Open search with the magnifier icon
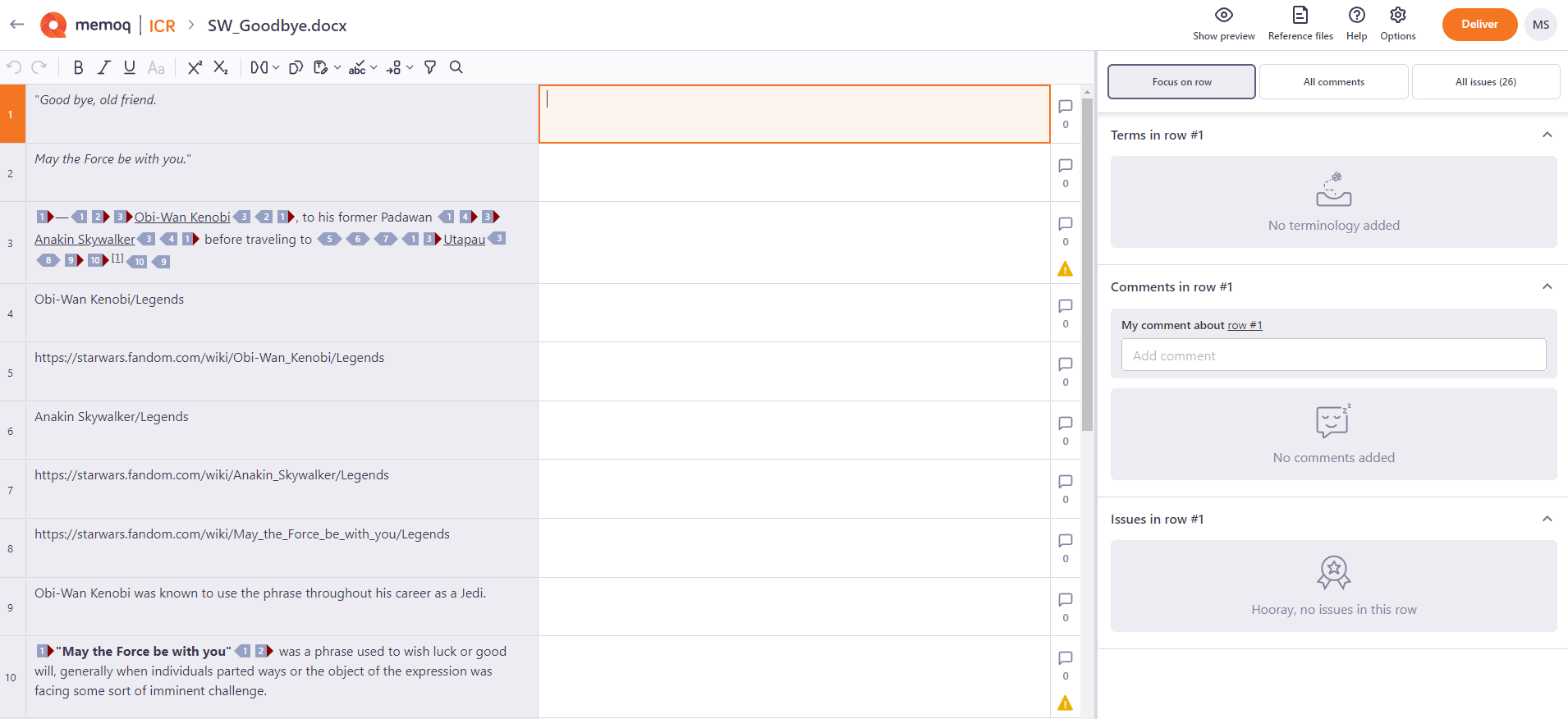This screenshot has width=1568, height=719. (x=456, y=67)
